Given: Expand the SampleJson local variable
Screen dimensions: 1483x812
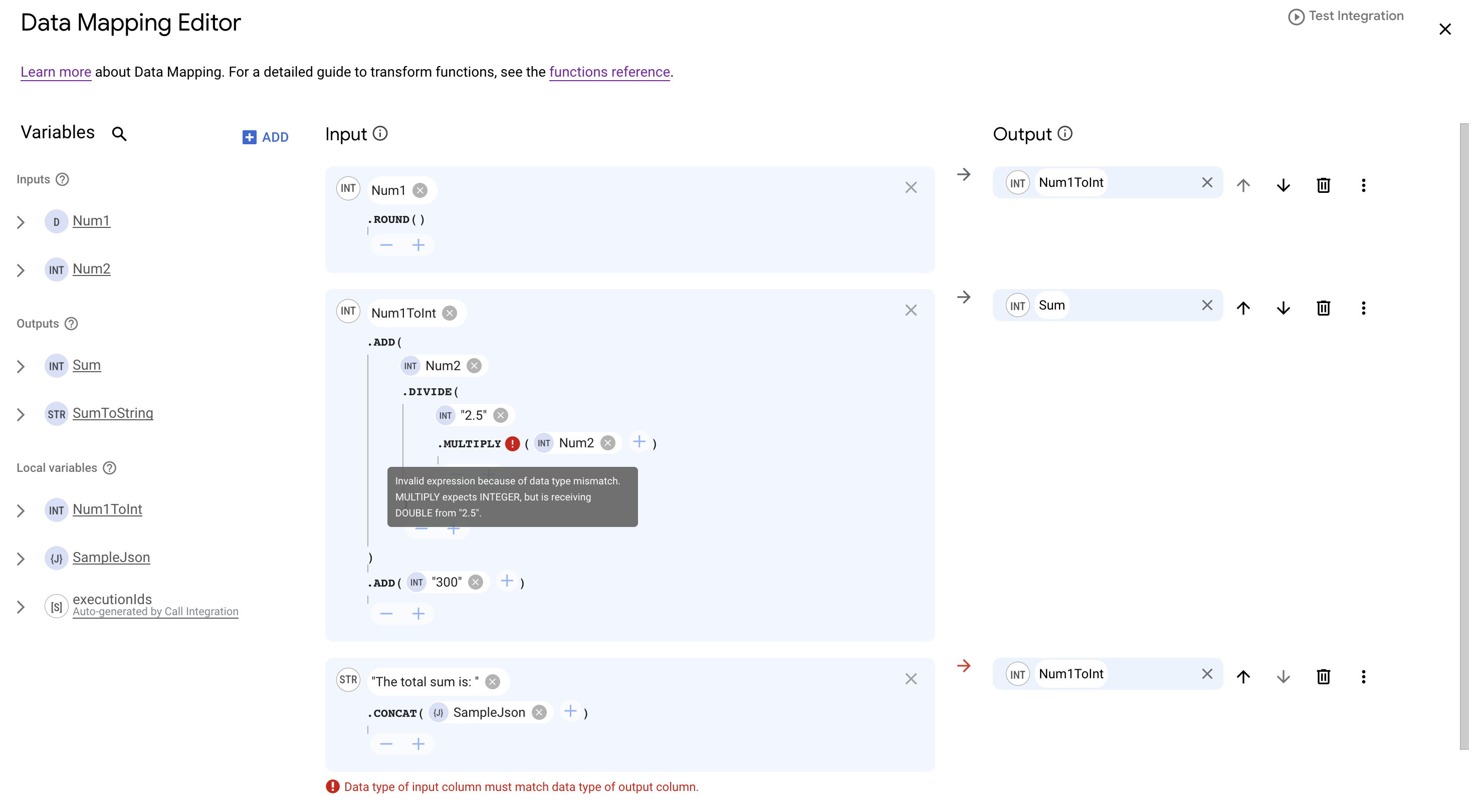Looking at the screenshot, I should pyautogui.click(x=21, y=558).
